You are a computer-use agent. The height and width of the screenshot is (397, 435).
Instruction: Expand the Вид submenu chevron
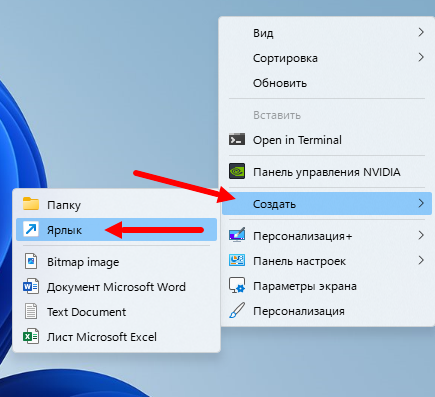[x=421, y=32]
